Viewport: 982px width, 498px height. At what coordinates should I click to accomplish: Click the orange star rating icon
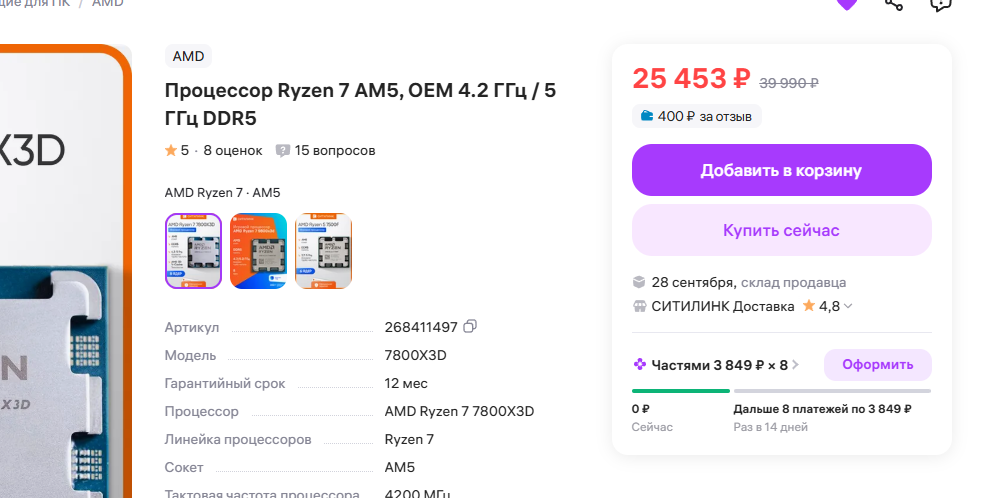tap(170, 150)
